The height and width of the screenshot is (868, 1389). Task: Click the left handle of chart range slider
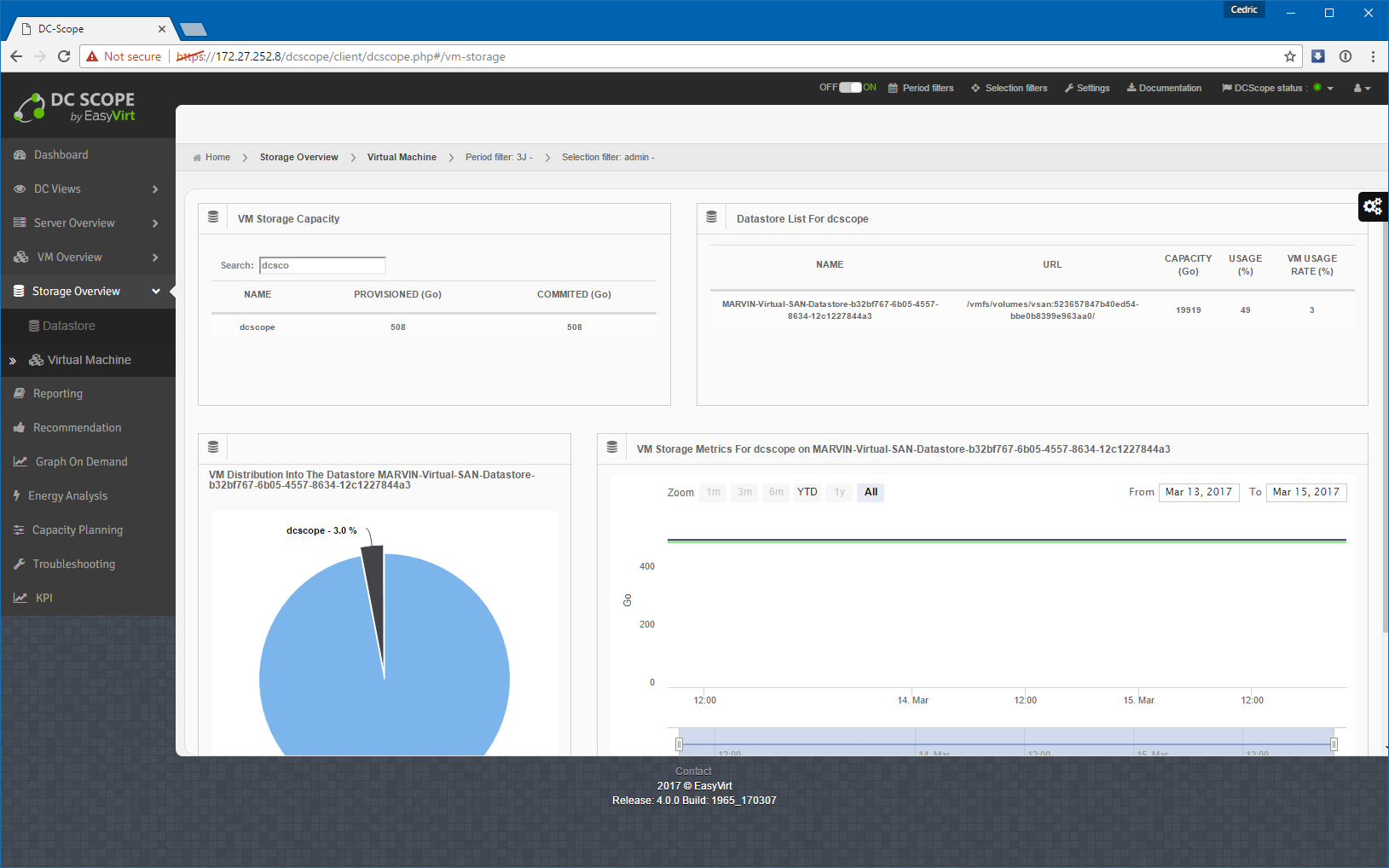click(680, 744)
